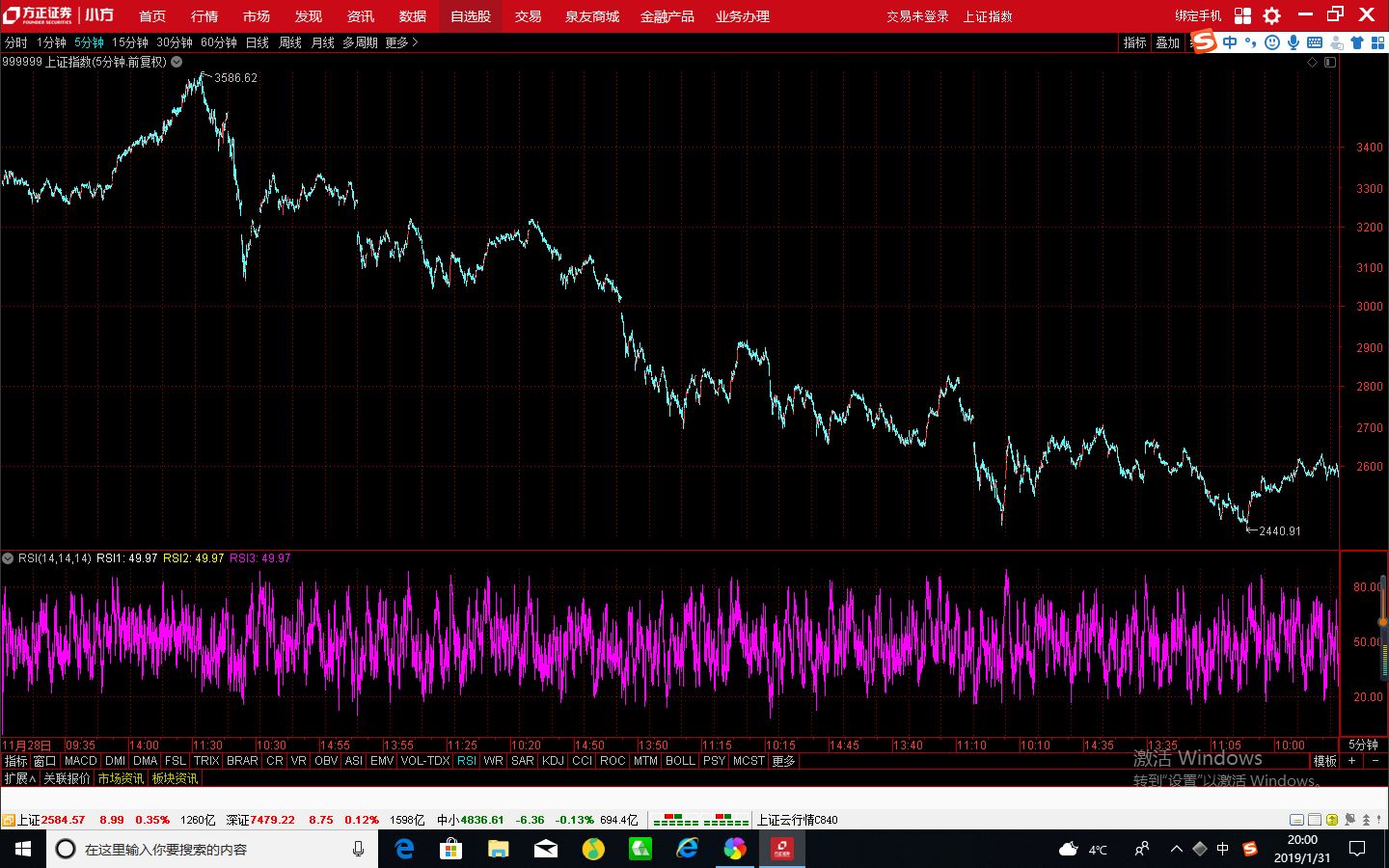The width and height of the screenshot is (1389, 868).
Task: Open 板块资讯 tab
Action: (x=175, y=778)
